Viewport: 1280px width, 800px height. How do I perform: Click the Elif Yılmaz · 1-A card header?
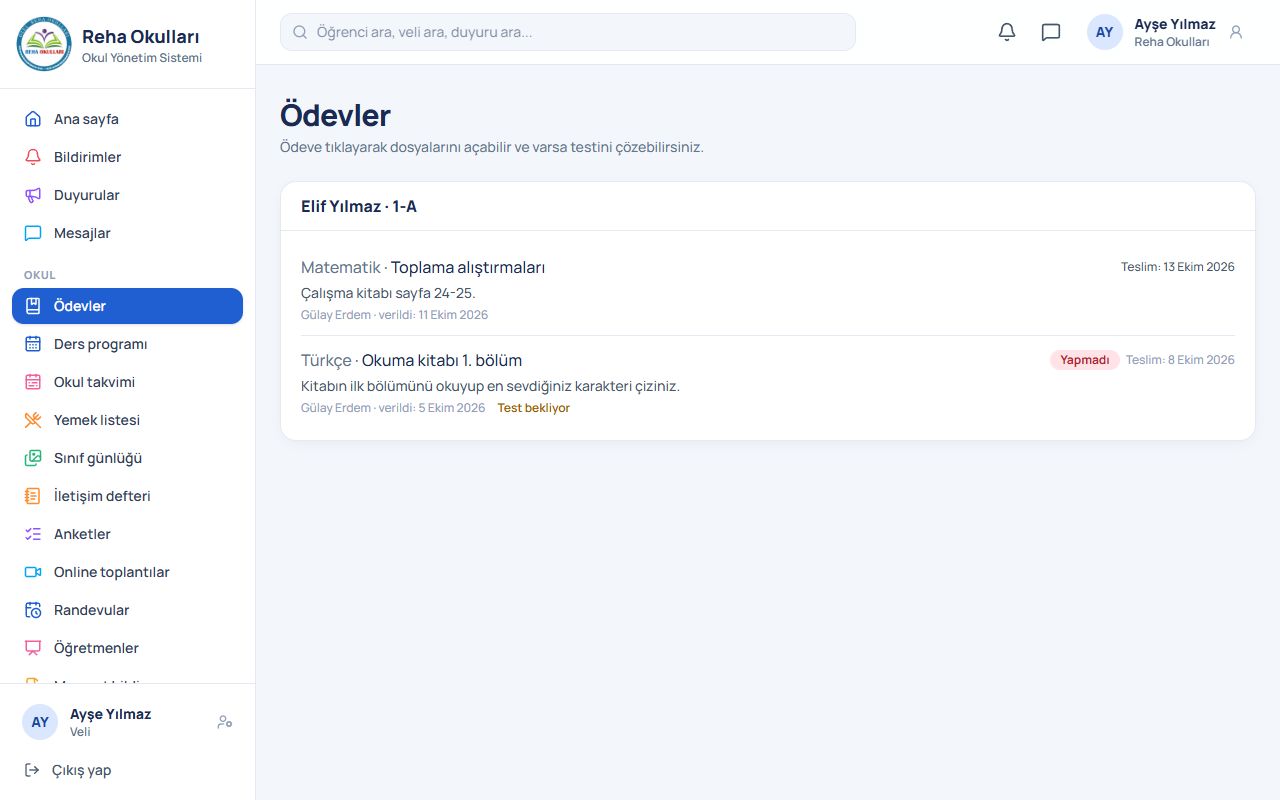768,207
